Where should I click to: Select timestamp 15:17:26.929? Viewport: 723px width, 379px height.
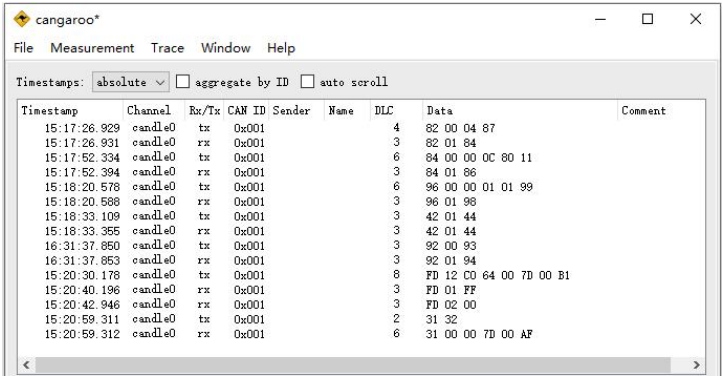82,128
